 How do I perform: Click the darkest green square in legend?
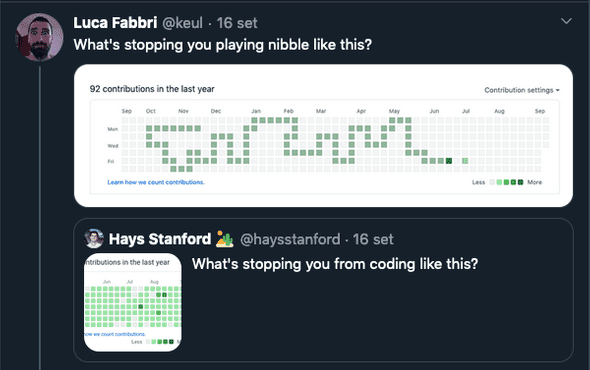coord(520,182)
